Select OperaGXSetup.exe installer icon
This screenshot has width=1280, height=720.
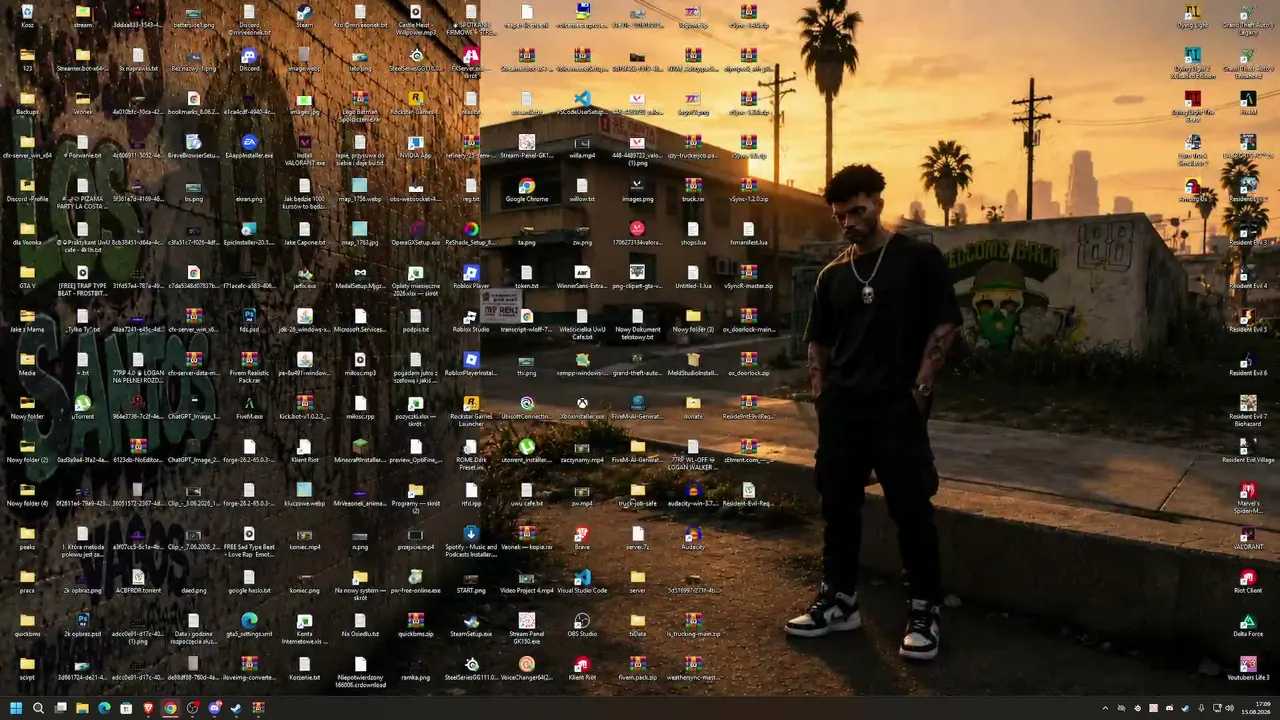(416, 234)
